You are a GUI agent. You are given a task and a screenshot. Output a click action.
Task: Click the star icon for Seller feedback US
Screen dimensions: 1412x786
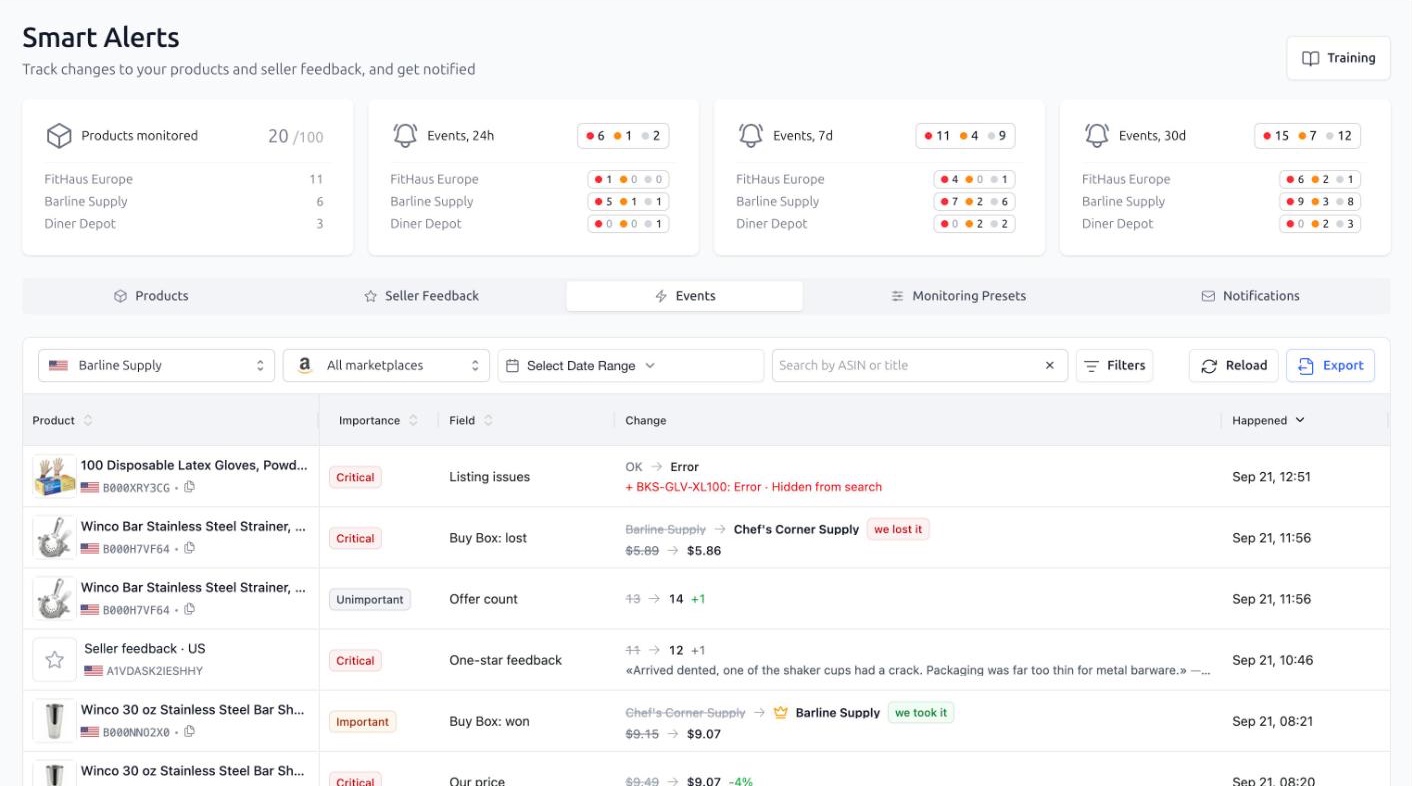click(54, 660)
